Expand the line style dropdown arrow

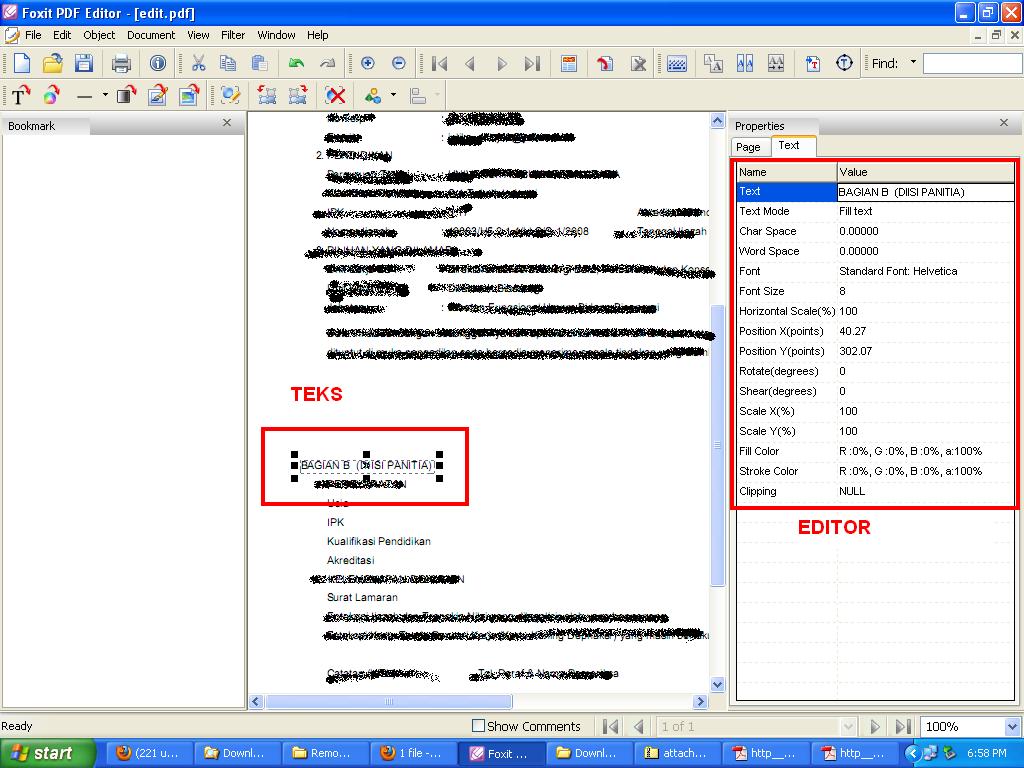tap(105, 95)
